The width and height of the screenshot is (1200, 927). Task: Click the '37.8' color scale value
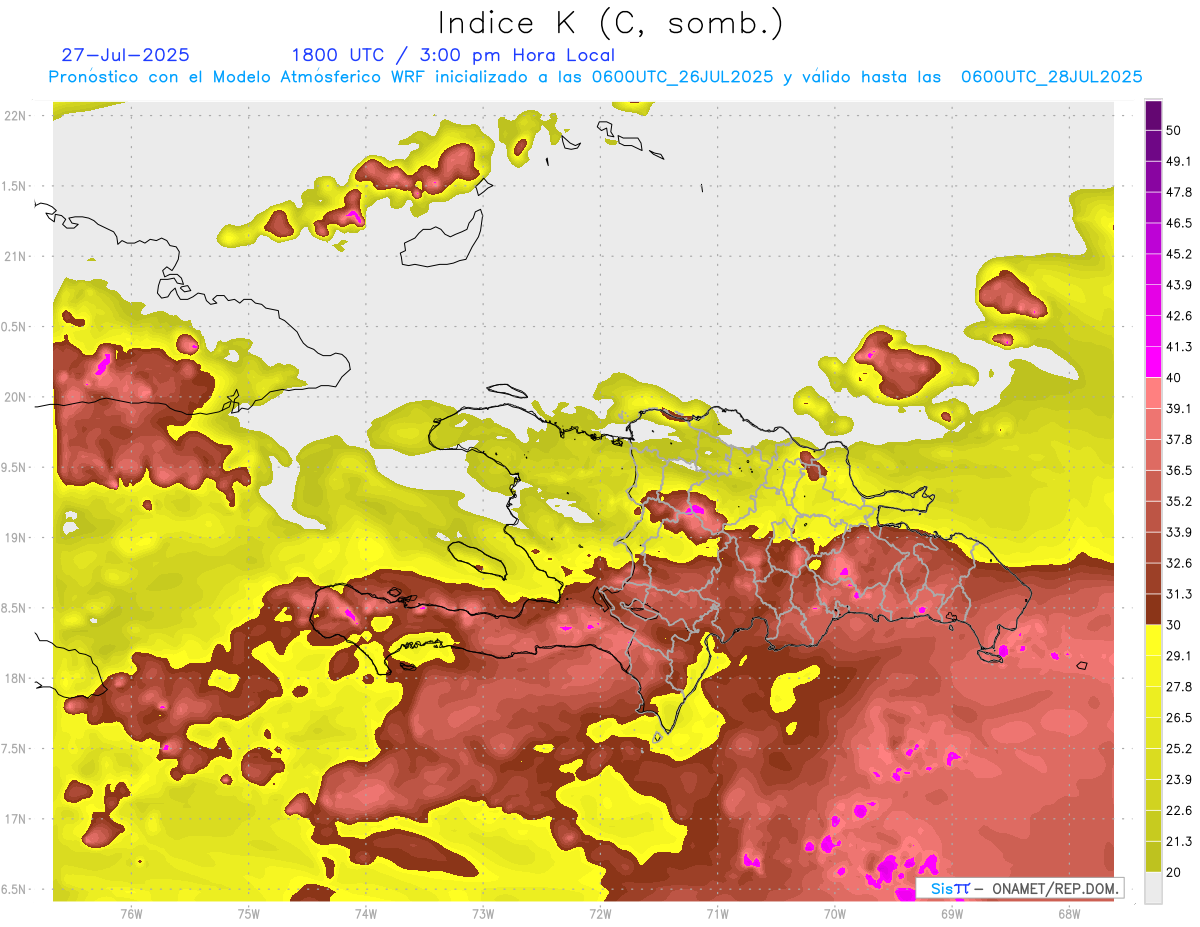(x=1179, y=440)
